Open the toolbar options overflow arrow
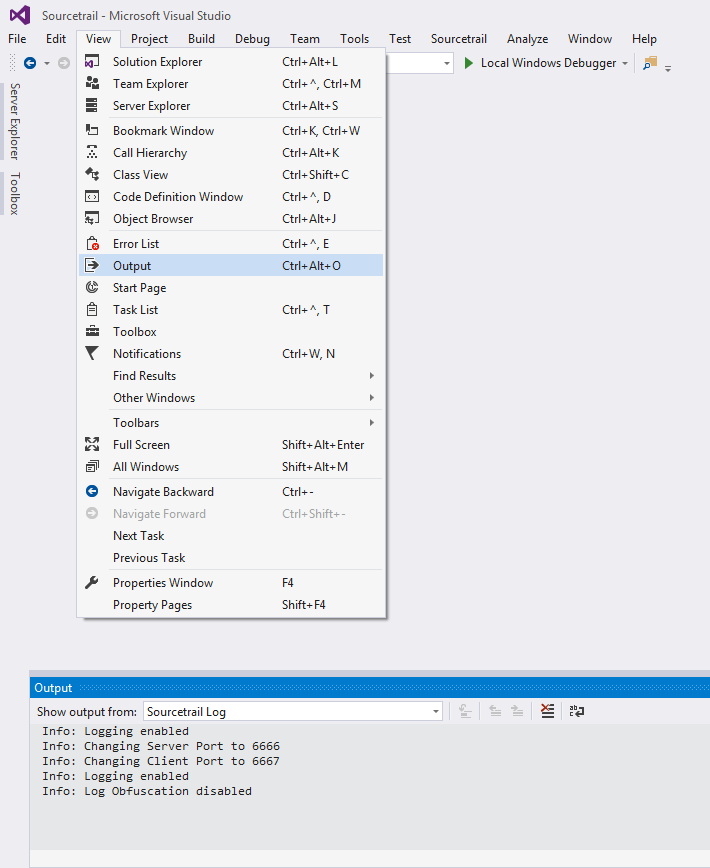 click(668, 68)
